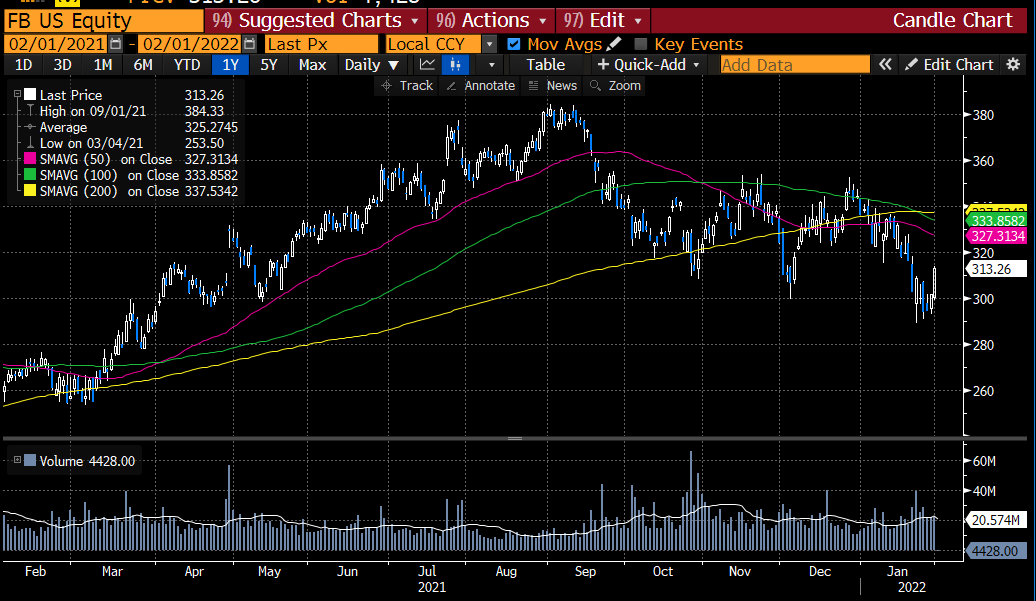Select the candle chart type icon
The height and width of the screenshot is (601, 1036).
(456, 64)
